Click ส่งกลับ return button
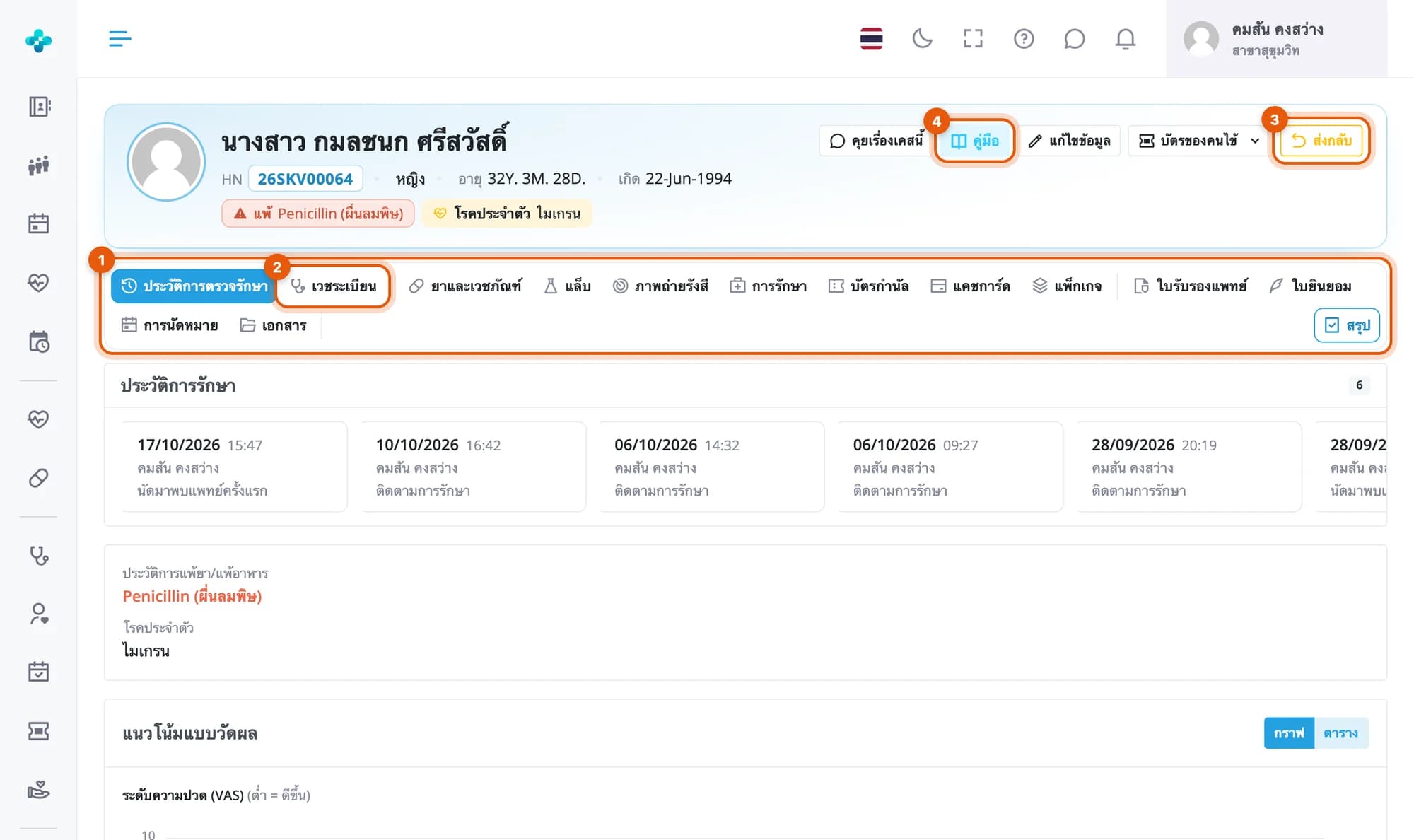The image size is (1414, 840). point(1321,141)
